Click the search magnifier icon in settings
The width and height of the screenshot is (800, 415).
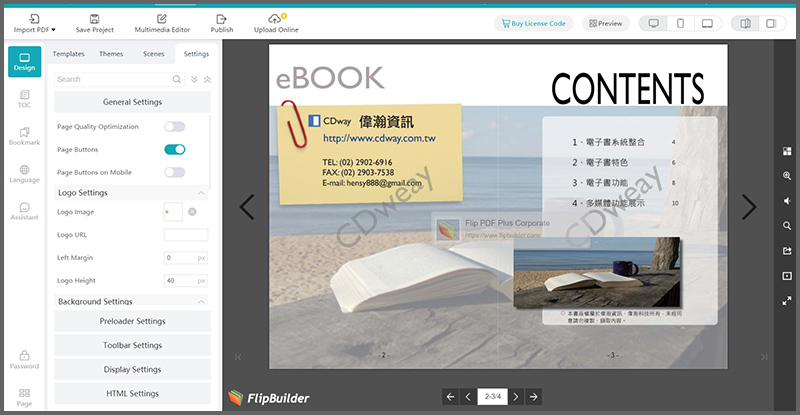[x=177, y=79]
